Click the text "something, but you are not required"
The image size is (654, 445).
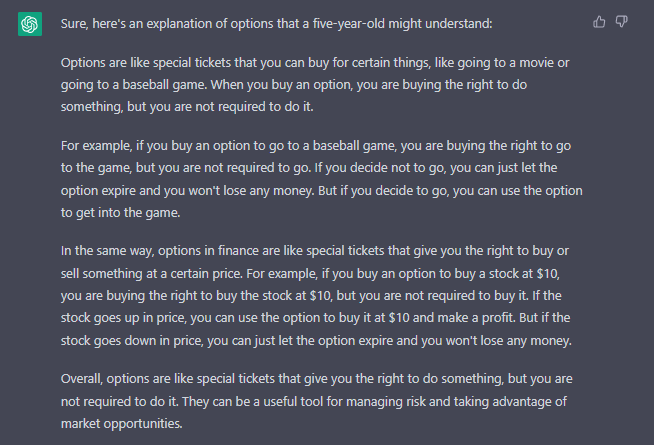coord(164,107)
